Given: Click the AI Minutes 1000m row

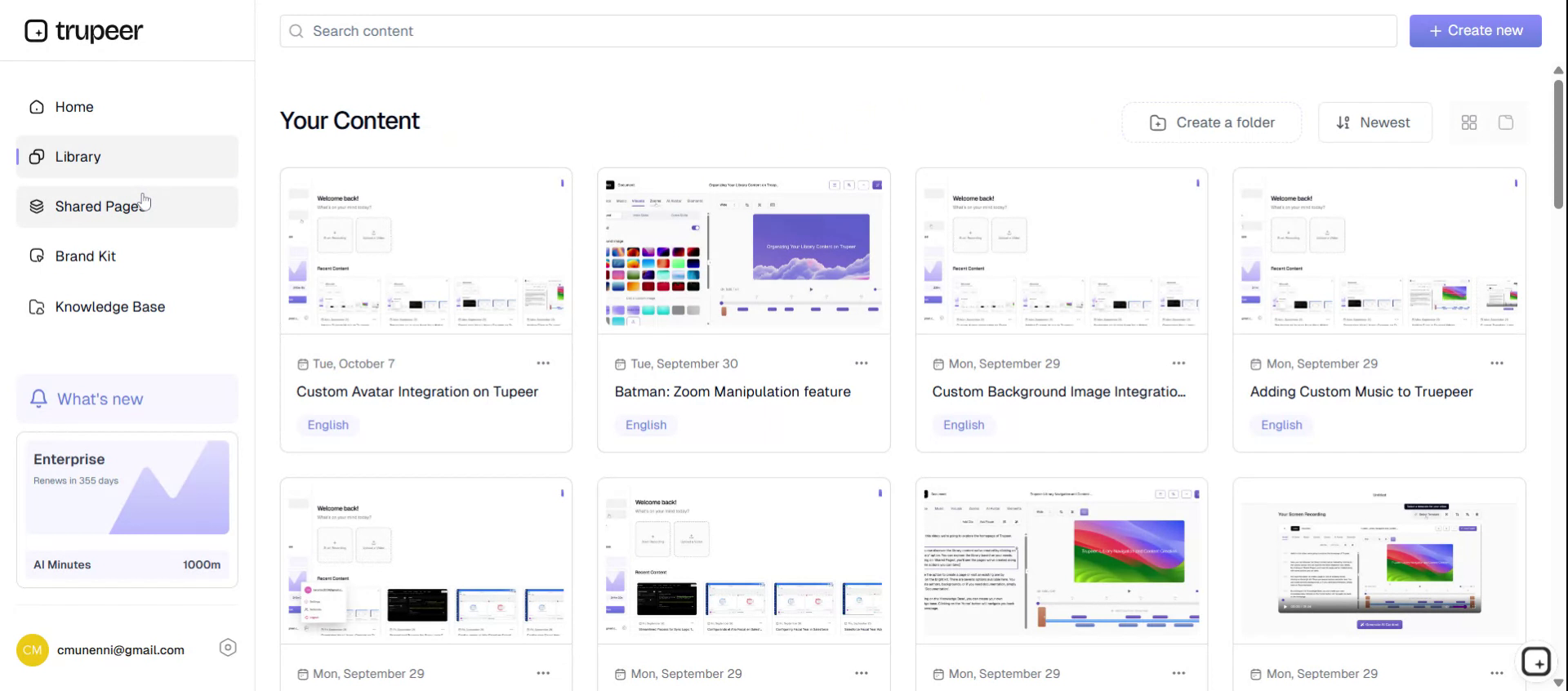Looking at the screenshot, I should pyautogui.click(x=127, y=564).
